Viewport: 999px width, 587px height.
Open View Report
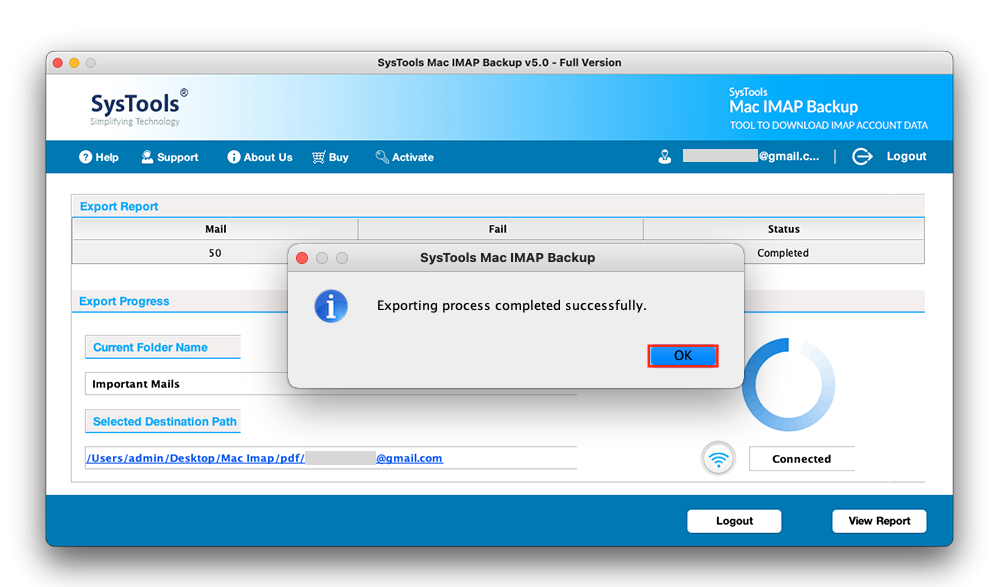879,521
